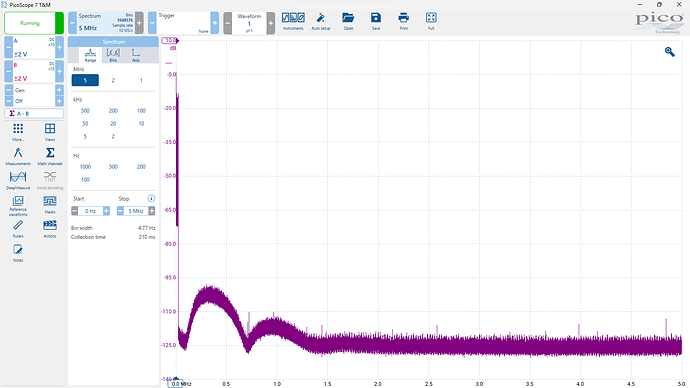Go to next waveform with plus
Screen dimensions: 690x388
pos(271,23)
